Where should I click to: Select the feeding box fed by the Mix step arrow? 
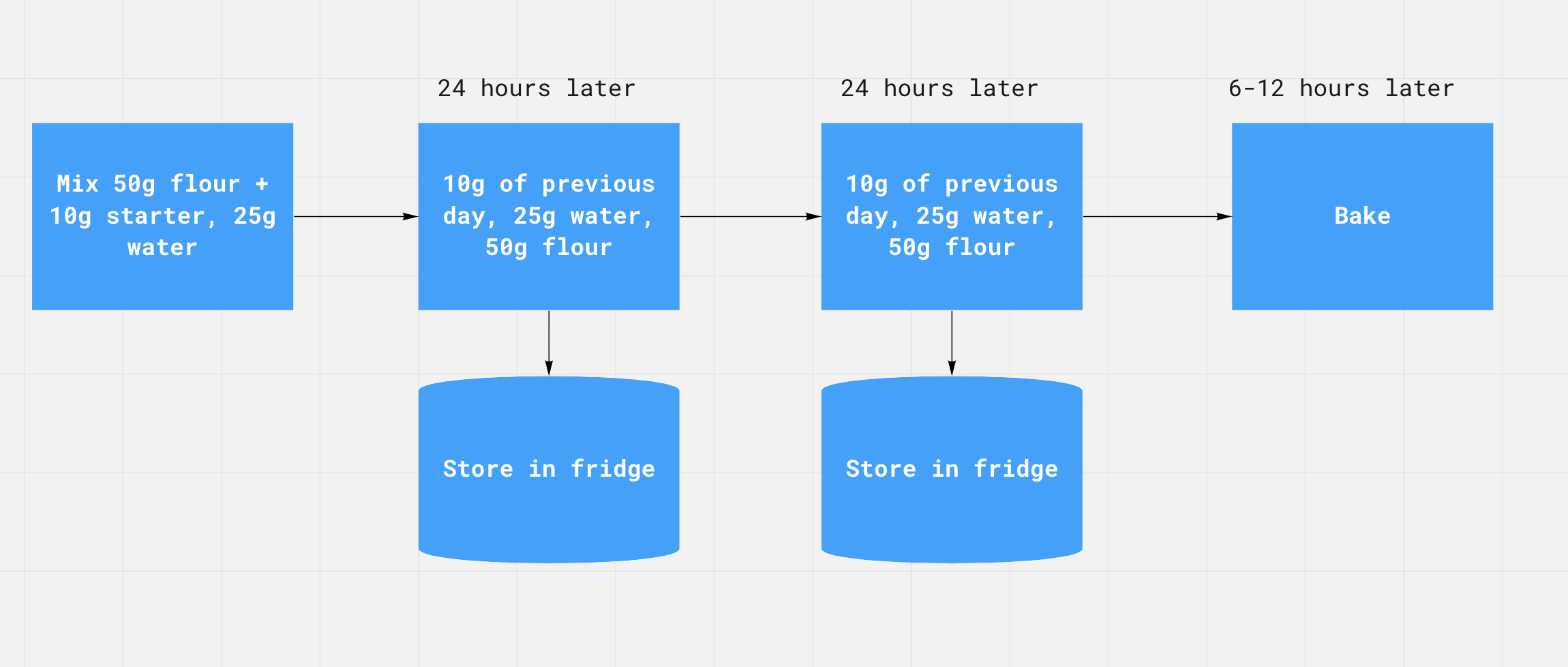(x=549, y=216)
